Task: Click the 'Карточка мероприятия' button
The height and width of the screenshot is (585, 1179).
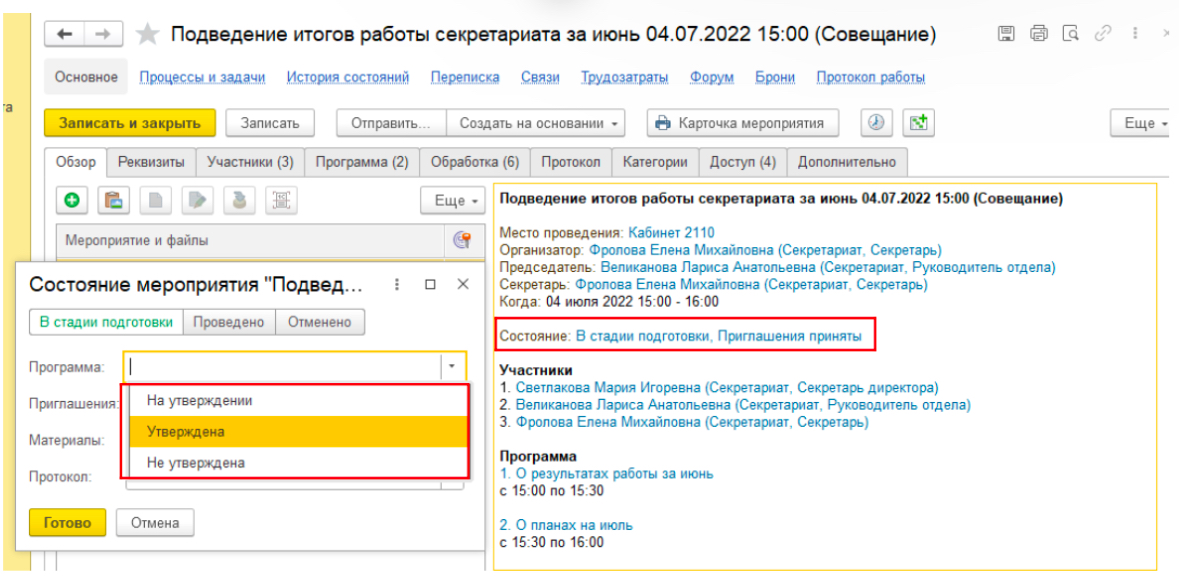Action: point(743,123)
